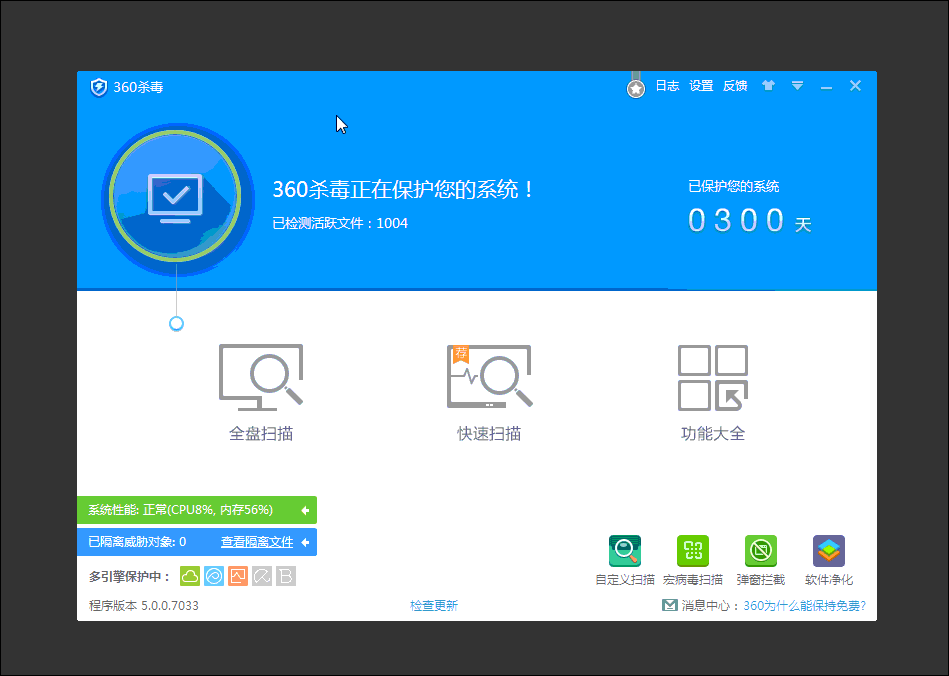Open 弹窗拦截 popup blocker icon
Viewport: 949px width, 676px height.
(x=761, y=551)
